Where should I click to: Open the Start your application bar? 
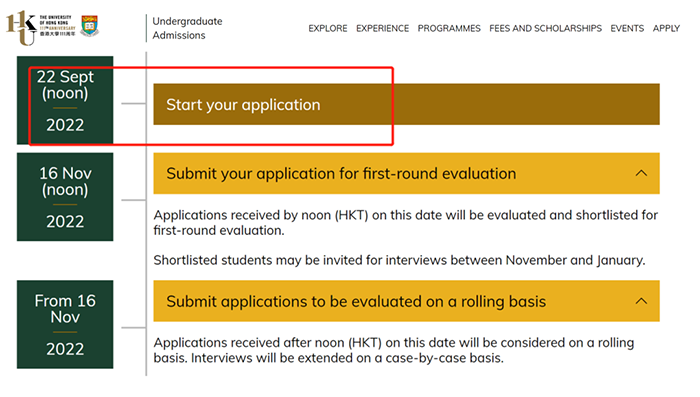point(406,104)
